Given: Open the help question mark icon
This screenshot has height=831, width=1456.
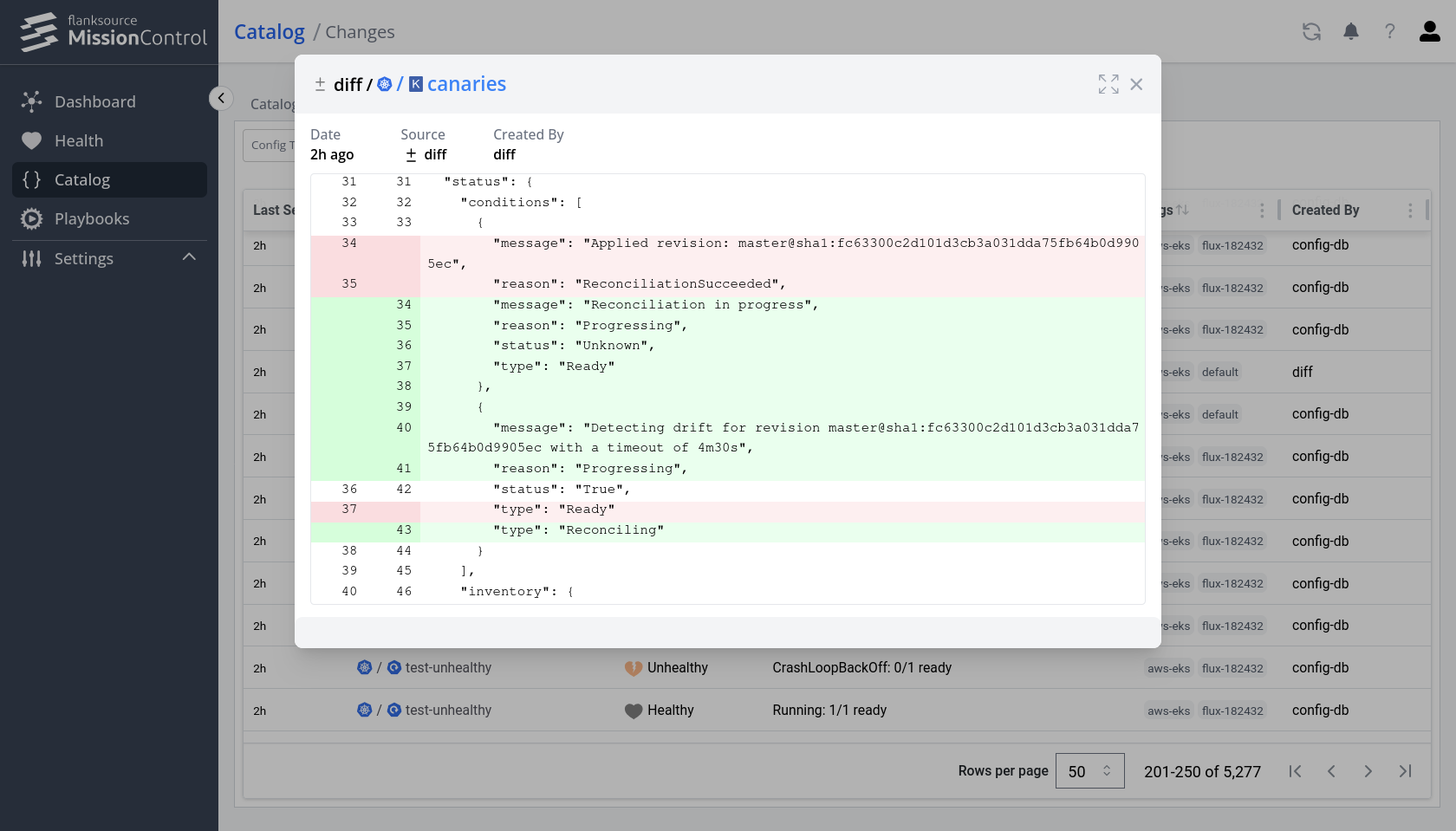Looking at the screenshot, I should (x=1390, y=32).
